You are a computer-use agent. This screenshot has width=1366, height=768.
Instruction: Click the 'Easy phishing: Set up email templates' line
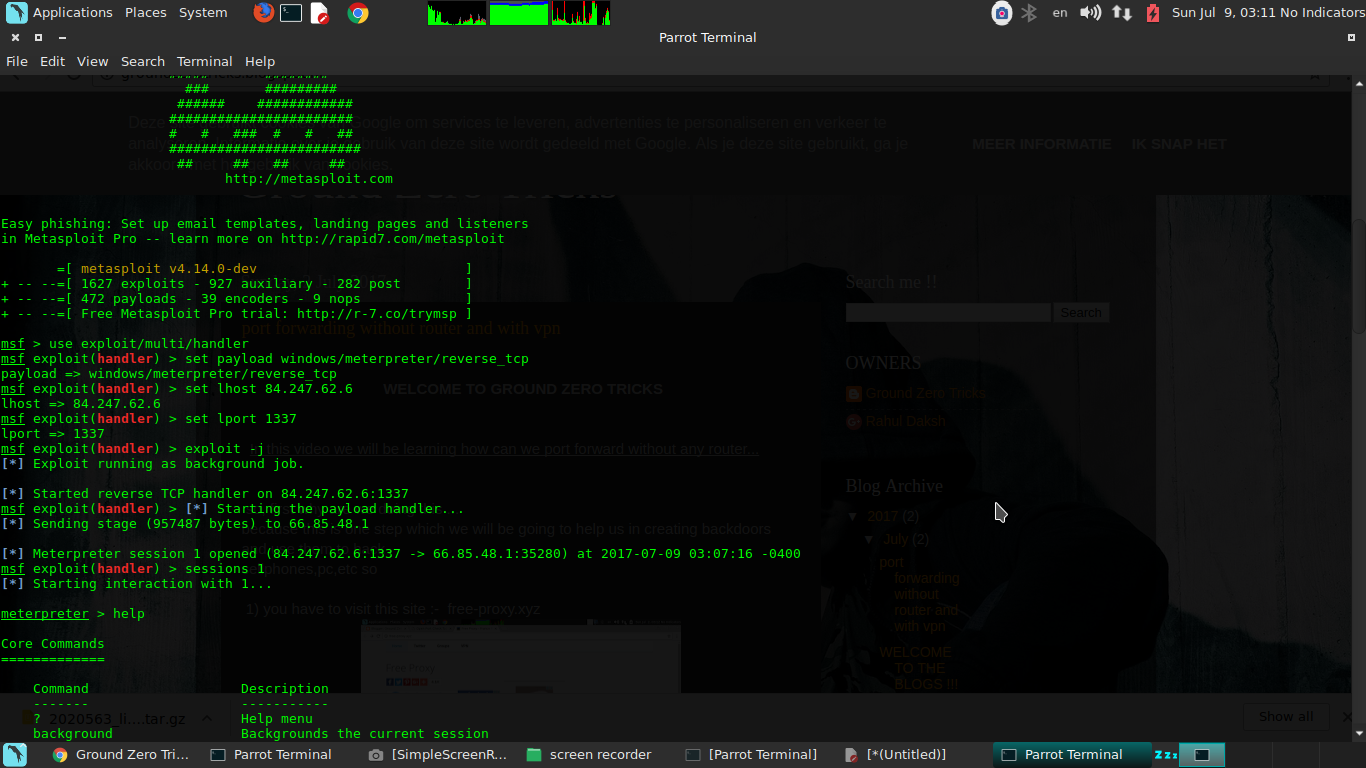(265, 224)
